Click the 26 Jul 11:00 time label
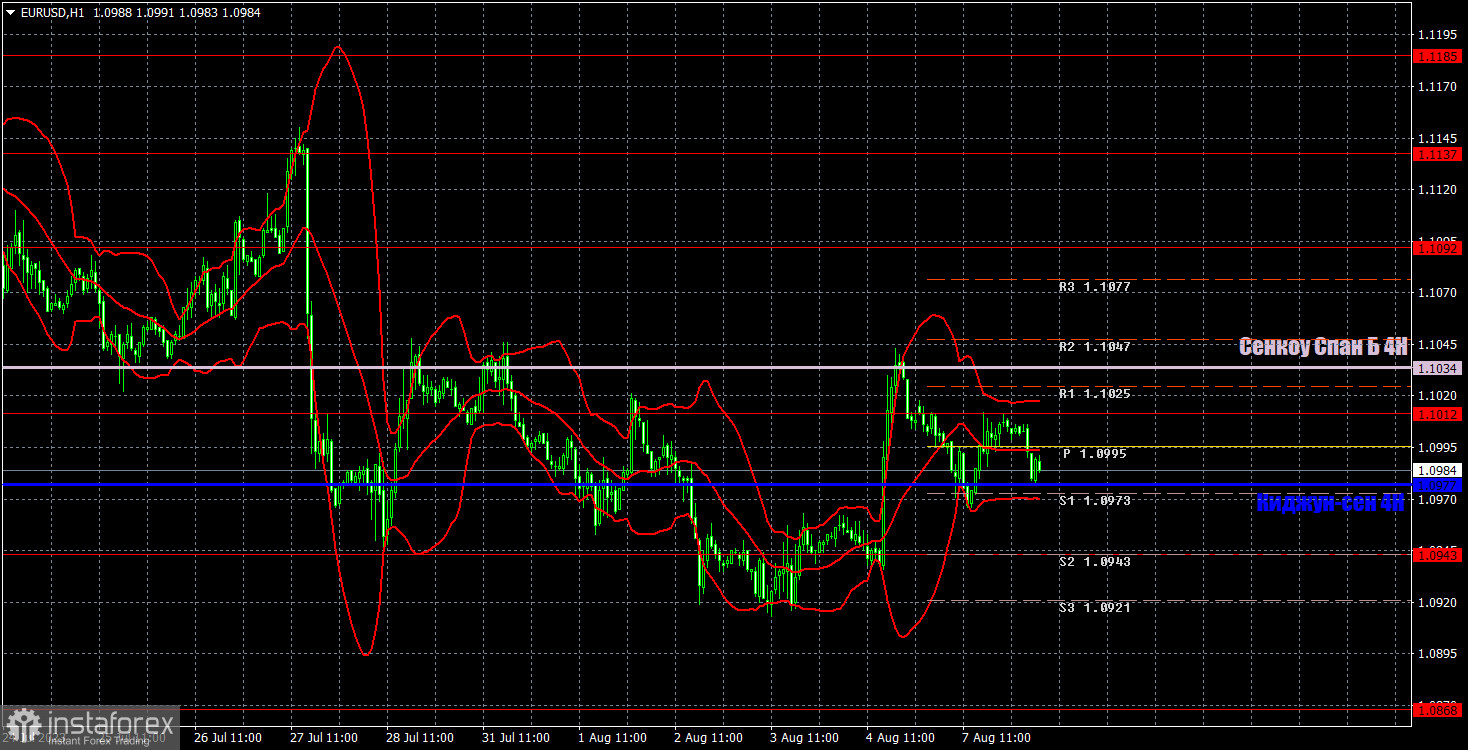 [227, 738]
